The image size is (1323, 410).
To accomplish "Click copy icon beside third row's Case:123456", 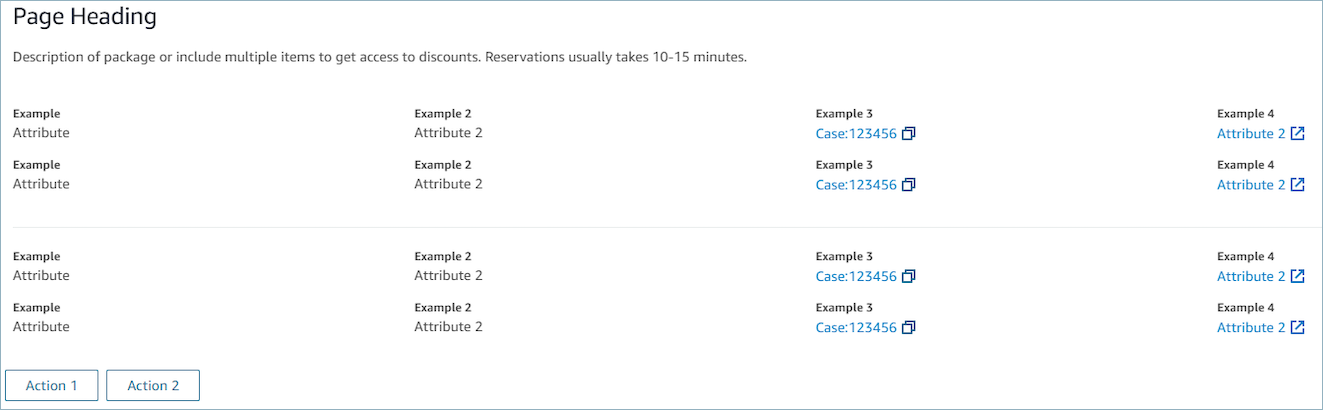I will click(x=908, y=277).
